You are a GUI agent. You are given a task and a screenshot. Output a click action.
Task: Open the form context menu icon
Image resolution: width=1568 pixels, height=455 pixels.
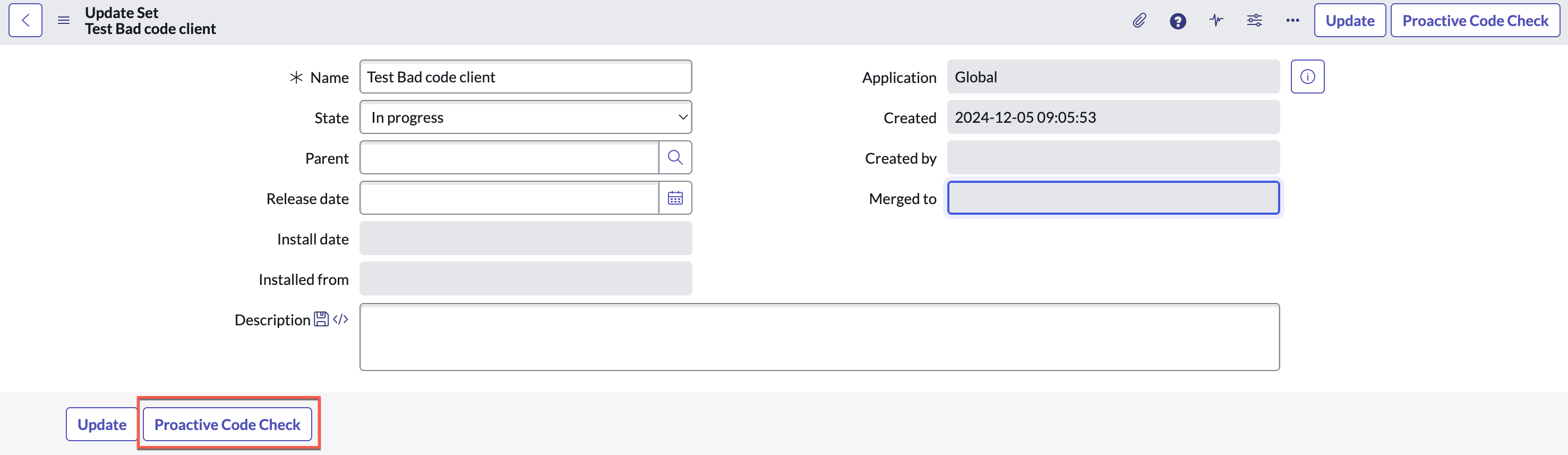click(63, 21)
